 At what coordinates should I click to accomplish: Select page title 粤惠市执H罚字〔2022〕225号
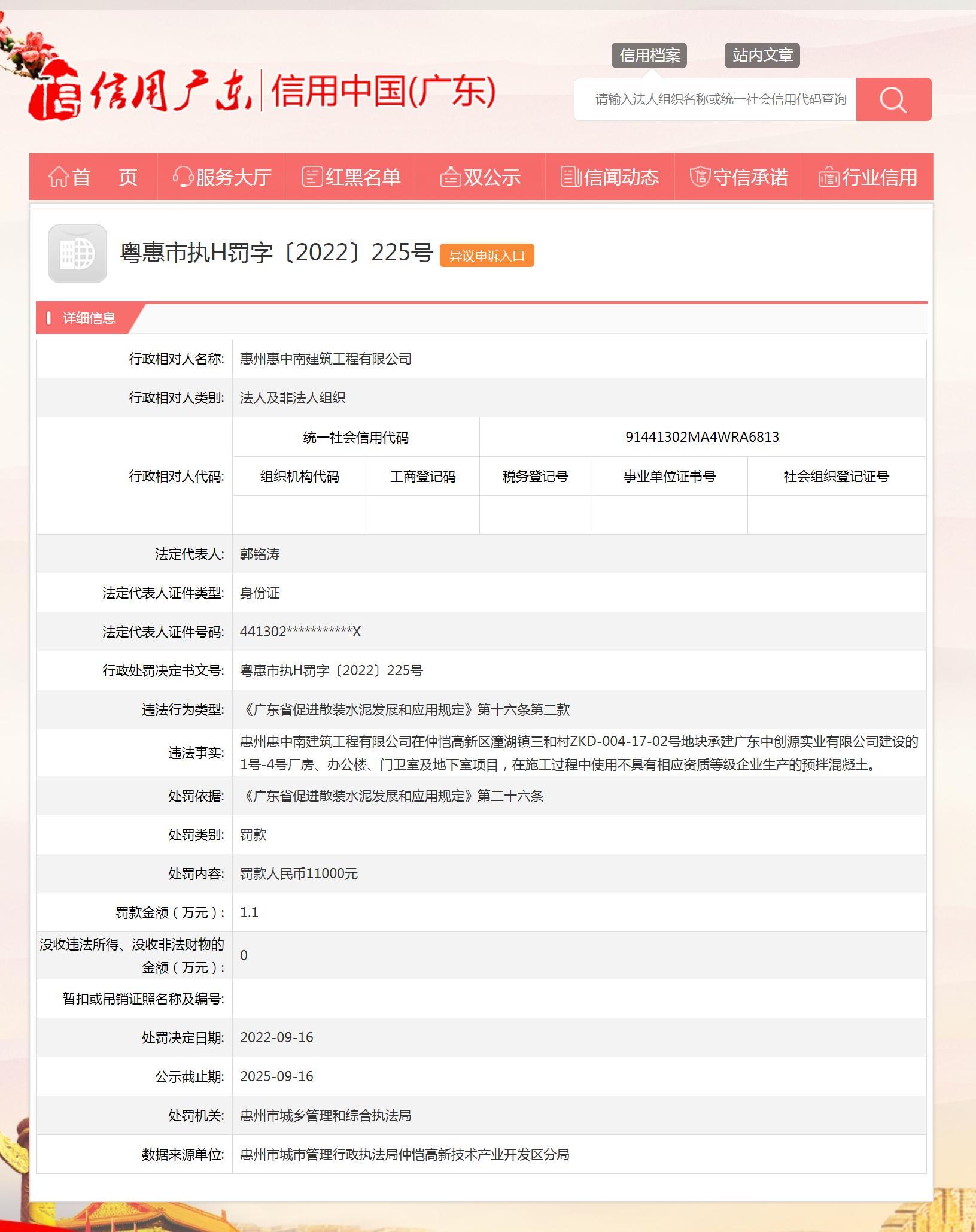(276, 253)
